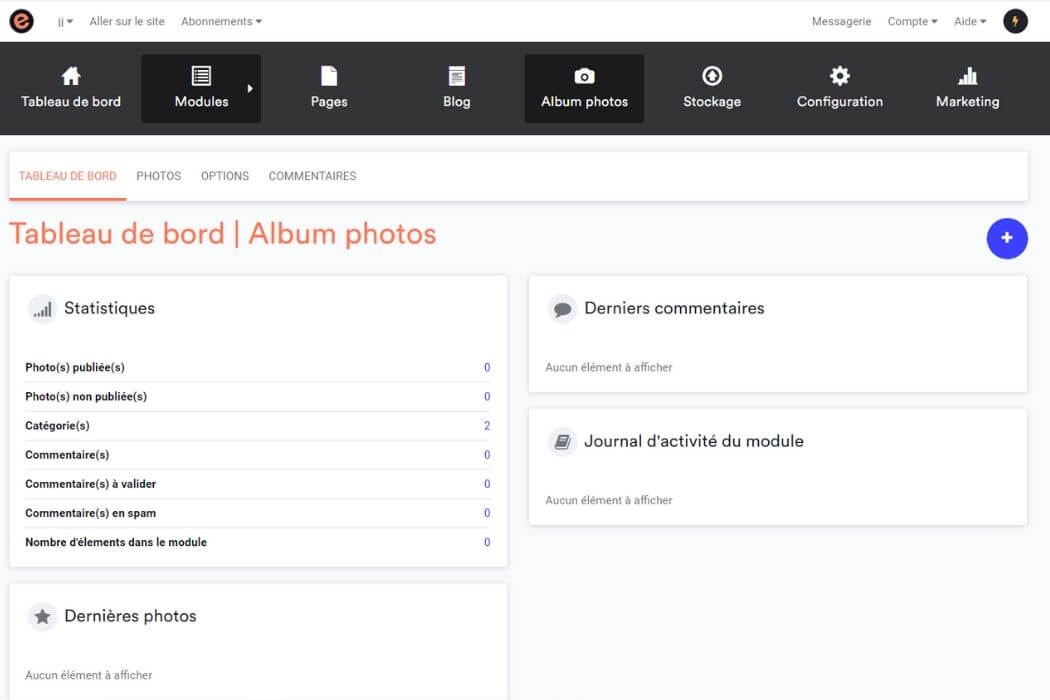The image size is (1050, 700).
Task: Click the Pages document icon
Action: pyautogui.click(x=328, y=74)
